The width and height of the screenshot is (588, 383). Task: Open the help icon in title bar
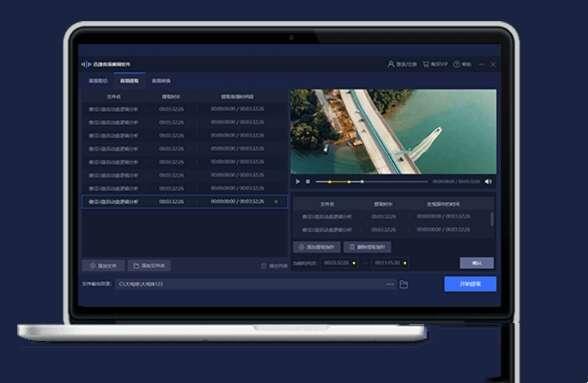click(456, 64)
